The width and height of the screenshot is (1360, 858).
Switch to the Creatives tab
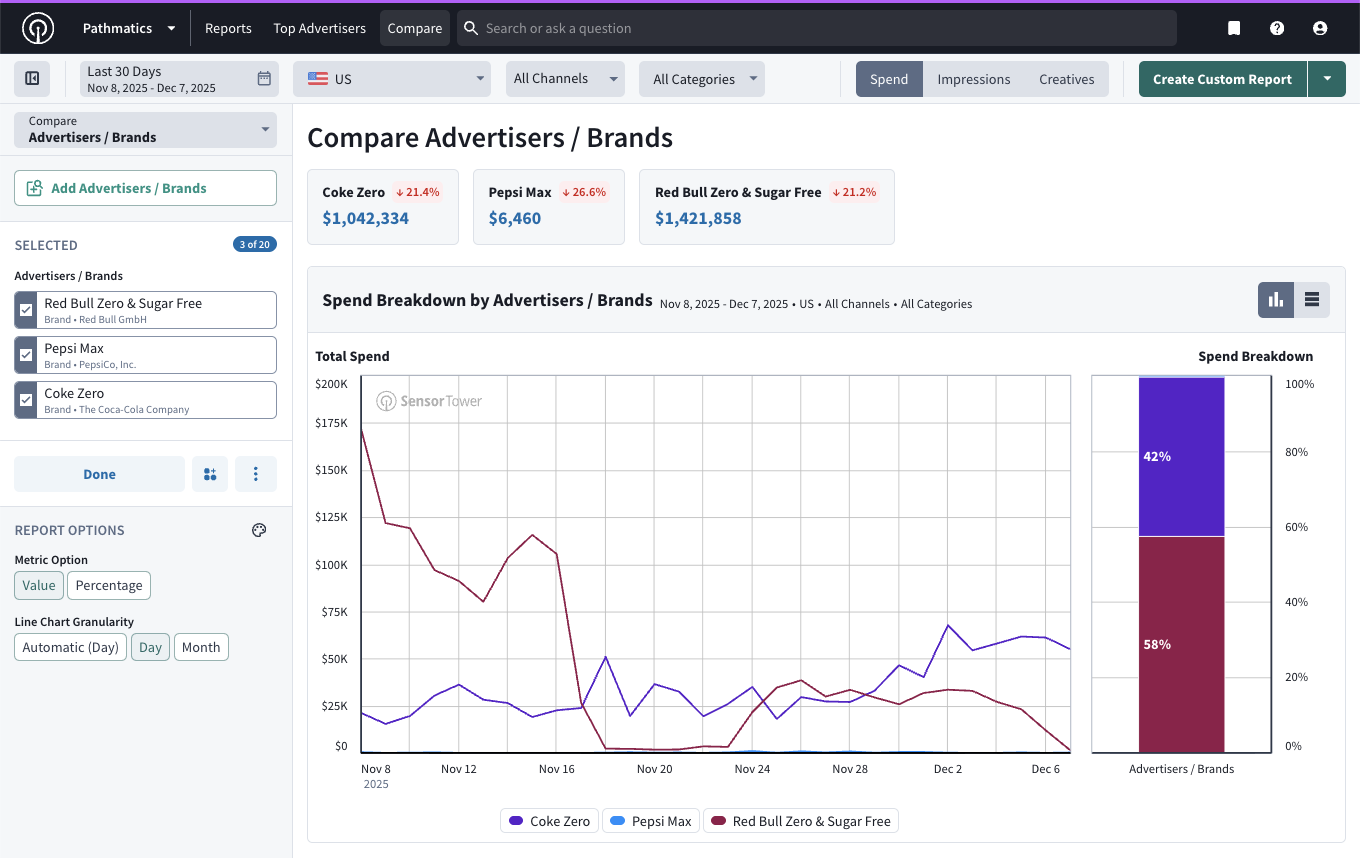[1067, 79]
